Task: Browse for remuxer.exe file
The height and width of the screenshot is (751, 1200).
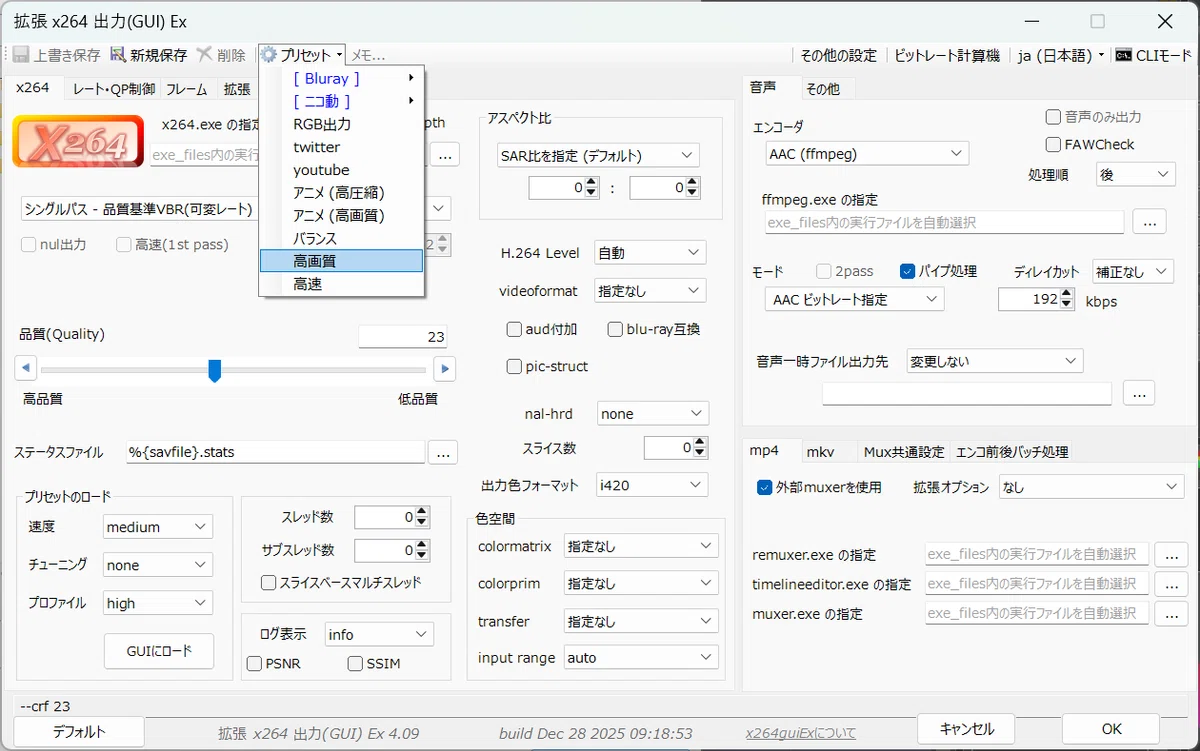Action: coord(1171,554)
